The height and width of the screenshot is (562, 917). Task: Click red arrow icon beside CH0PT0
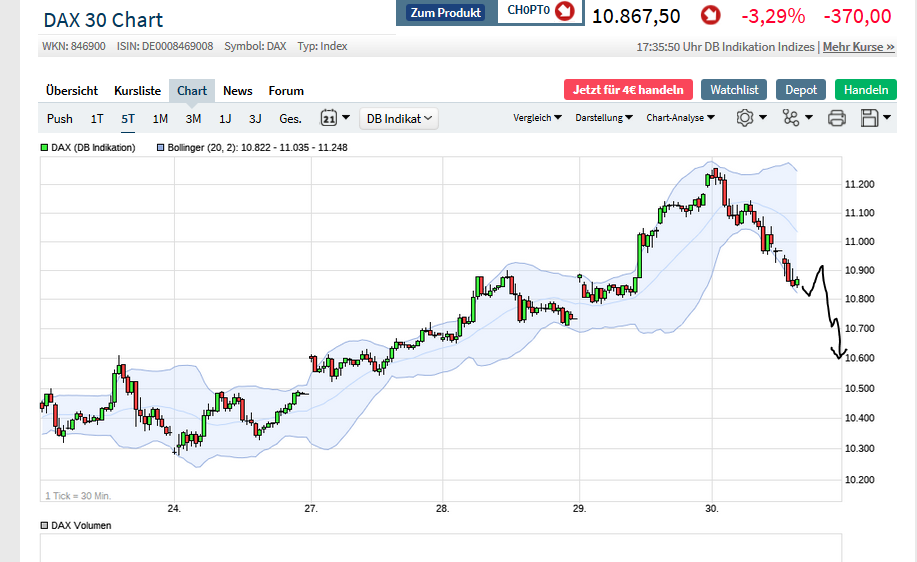click(565, 12)
